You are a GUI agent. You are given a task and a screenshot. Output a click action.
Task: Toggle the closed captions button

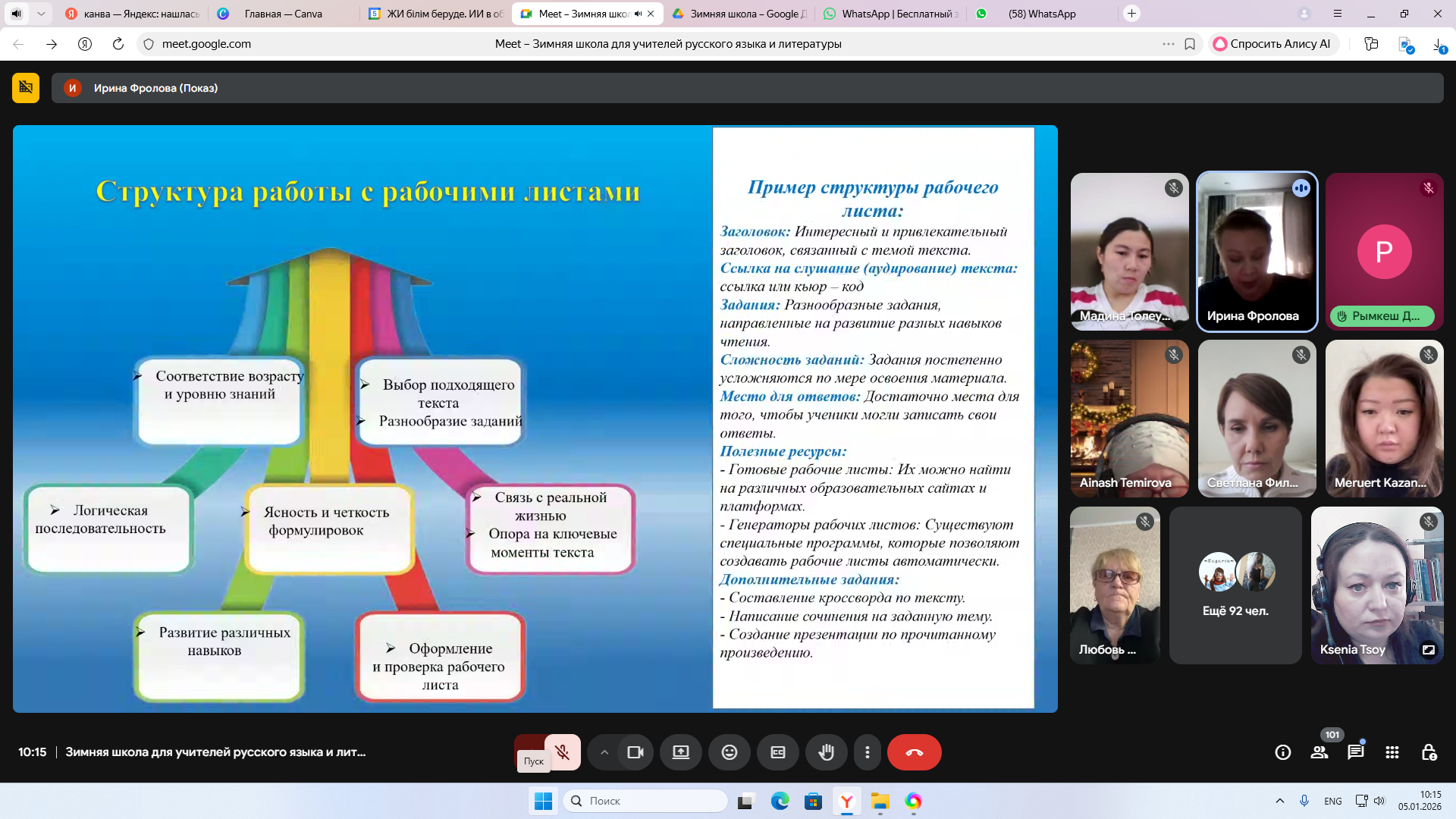[x=777, y=752]
